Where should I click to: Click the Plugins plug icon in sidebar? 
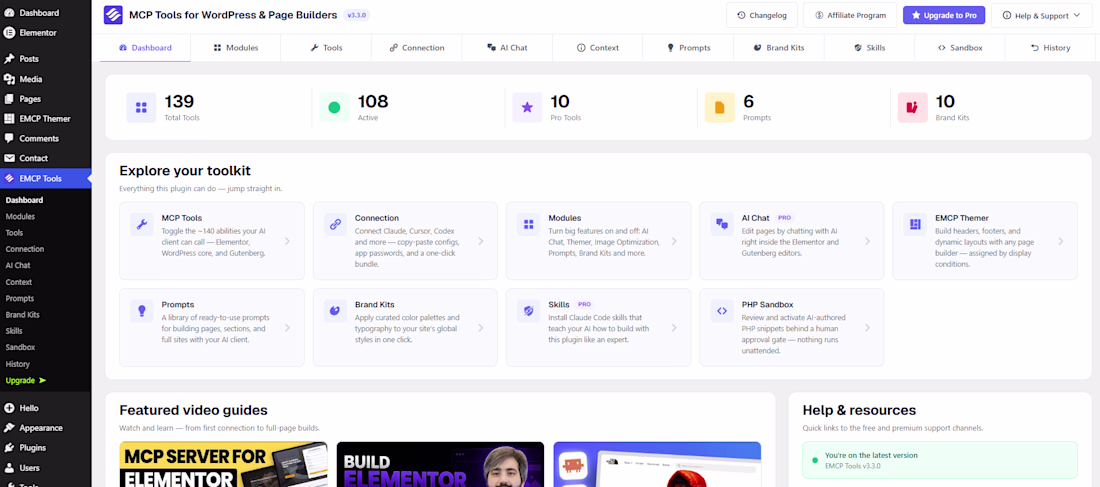click(9, 448)
